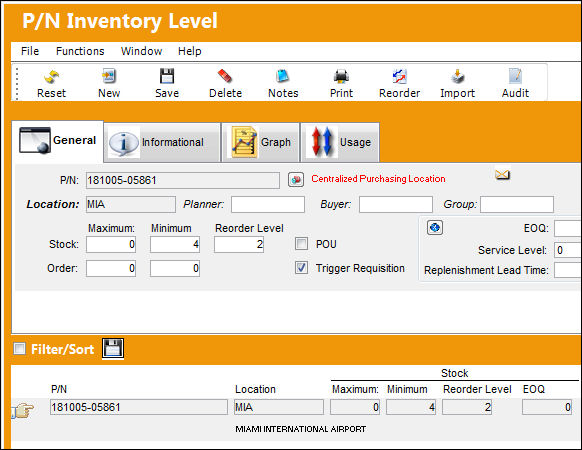Image resolution: width=582 pixels, height=450 pixels.
Task: Click the Stock Maximum field
Action: point(111,244)
